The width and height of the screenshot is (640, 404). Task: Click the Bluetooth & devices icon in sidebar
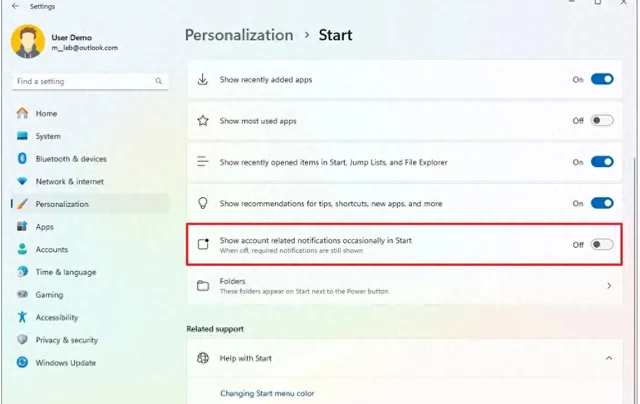(x=22, y=158)
